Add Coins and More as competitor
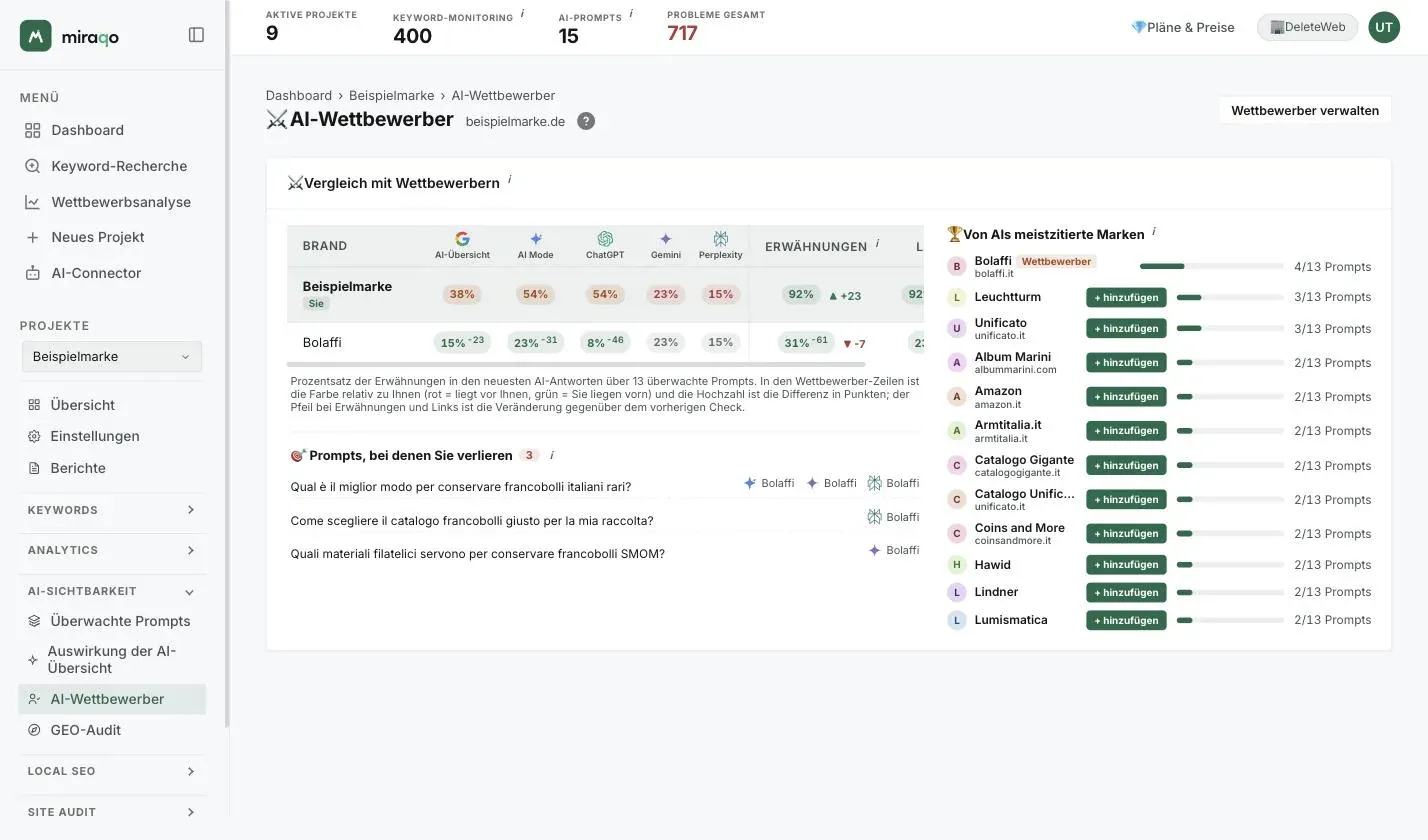1428x840 pixels. (1126, 533)
